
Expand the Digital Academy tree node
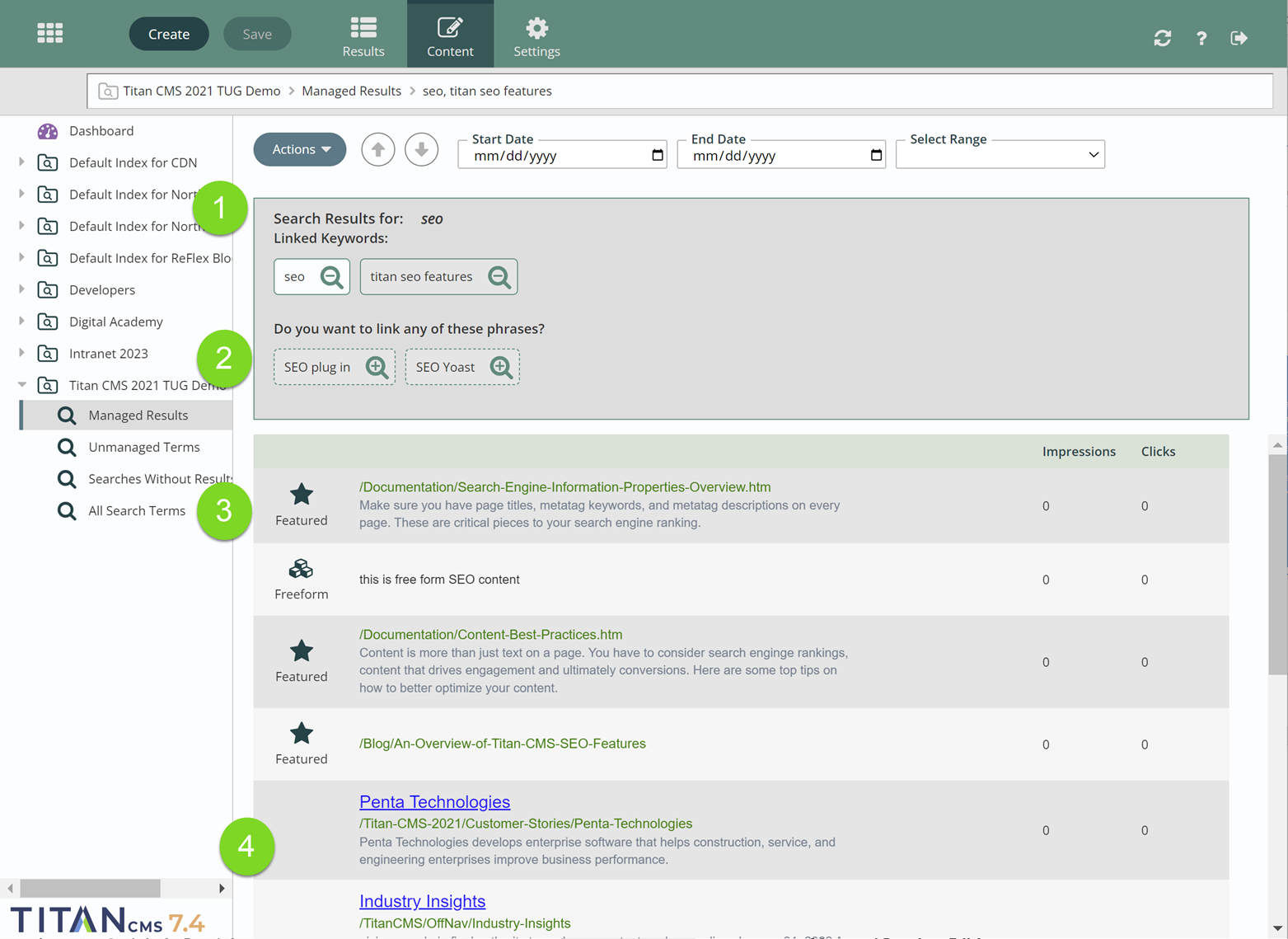[x=21, y=321]
